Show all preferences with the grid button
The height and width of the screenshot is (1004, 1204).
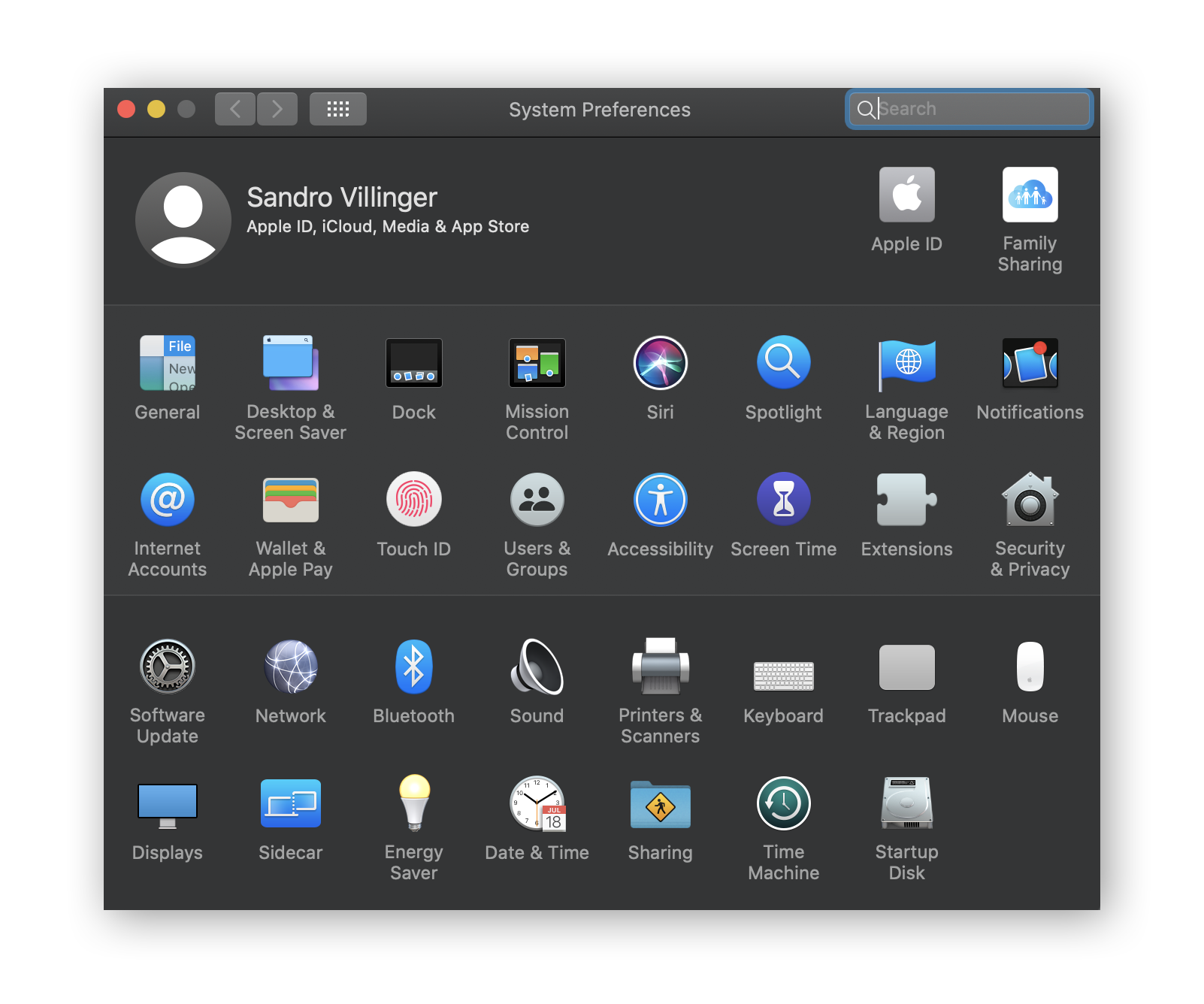pyautogui.click(x=338, y=109)
